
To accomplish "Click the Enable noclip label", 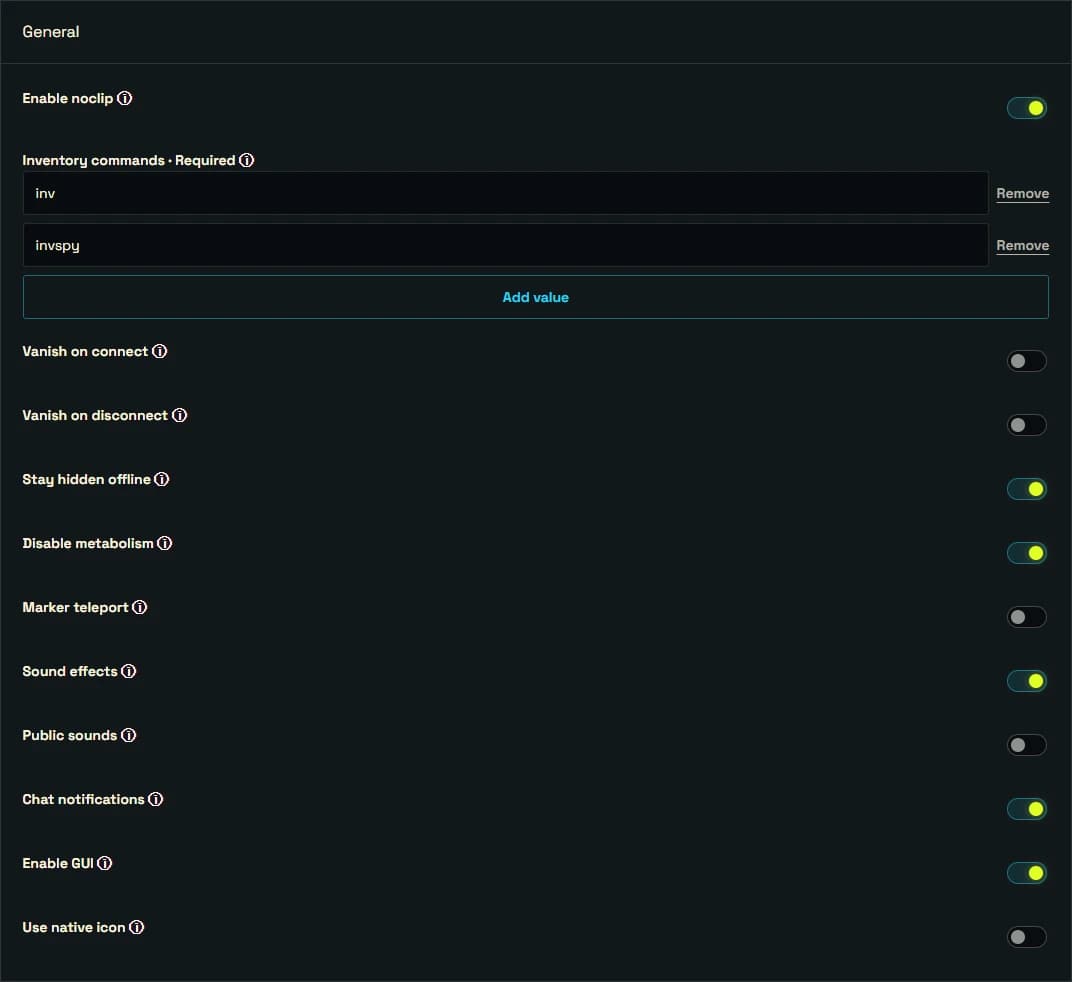I will [x=68, y=98].
